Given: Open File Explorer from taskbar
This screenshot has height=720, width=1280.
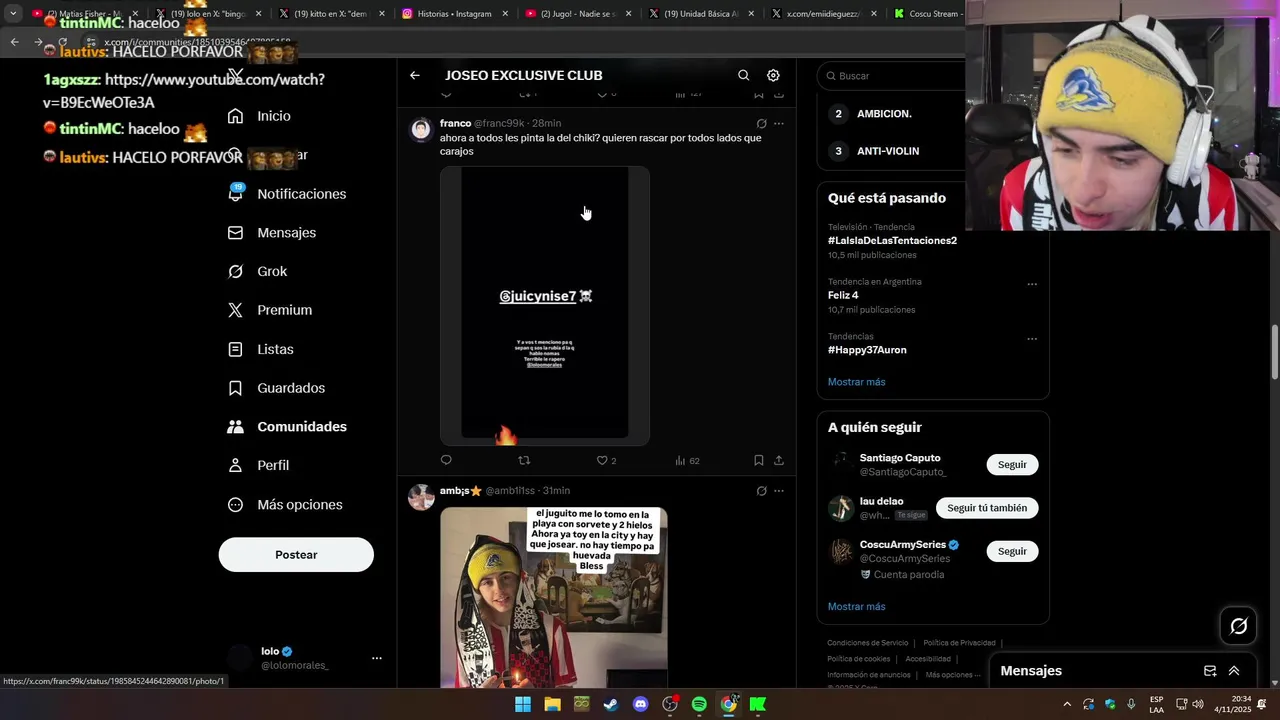Looking at the screenshot, I should [x=552, y=704].
